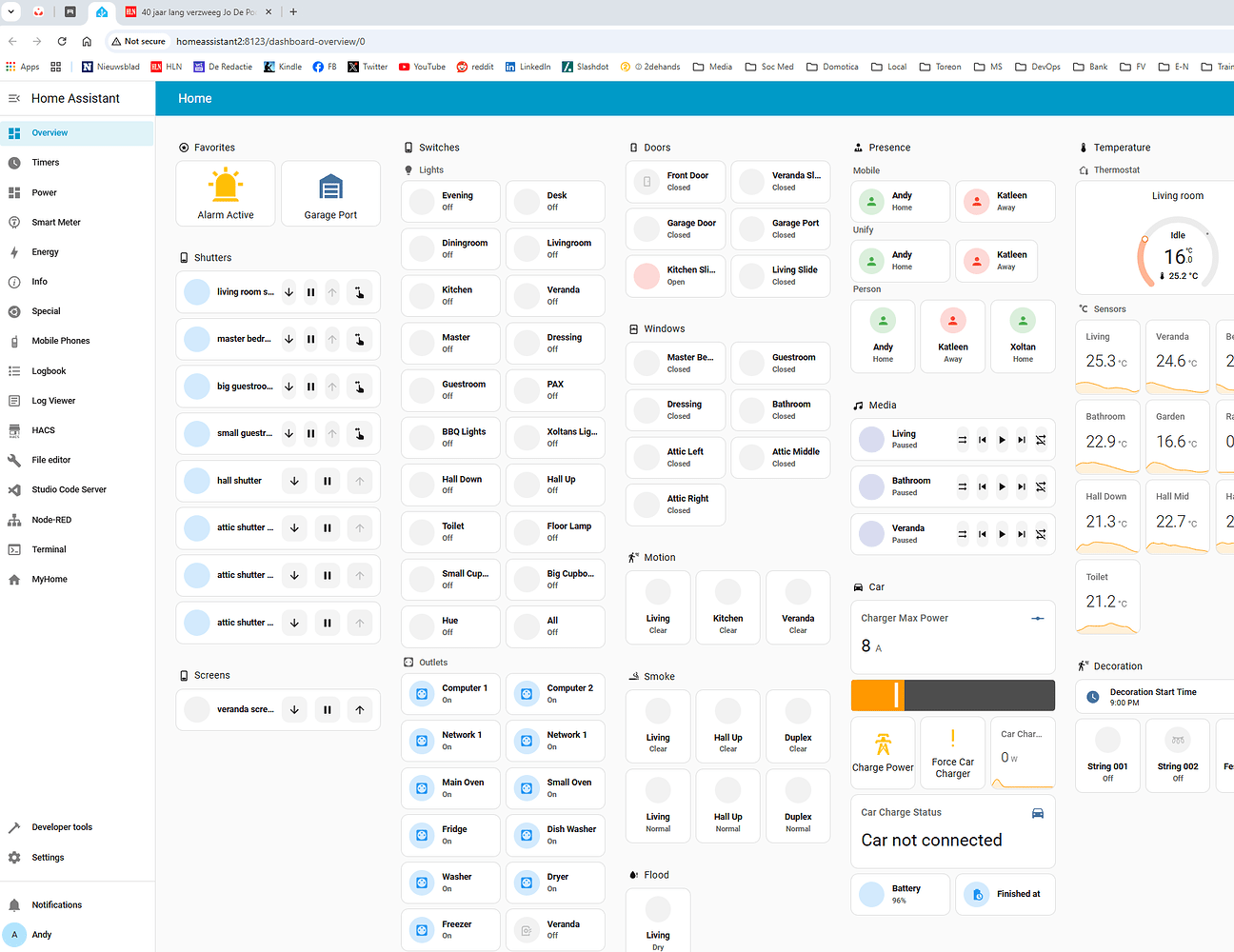Open the Node-RED sidebar item

(77, 520)
